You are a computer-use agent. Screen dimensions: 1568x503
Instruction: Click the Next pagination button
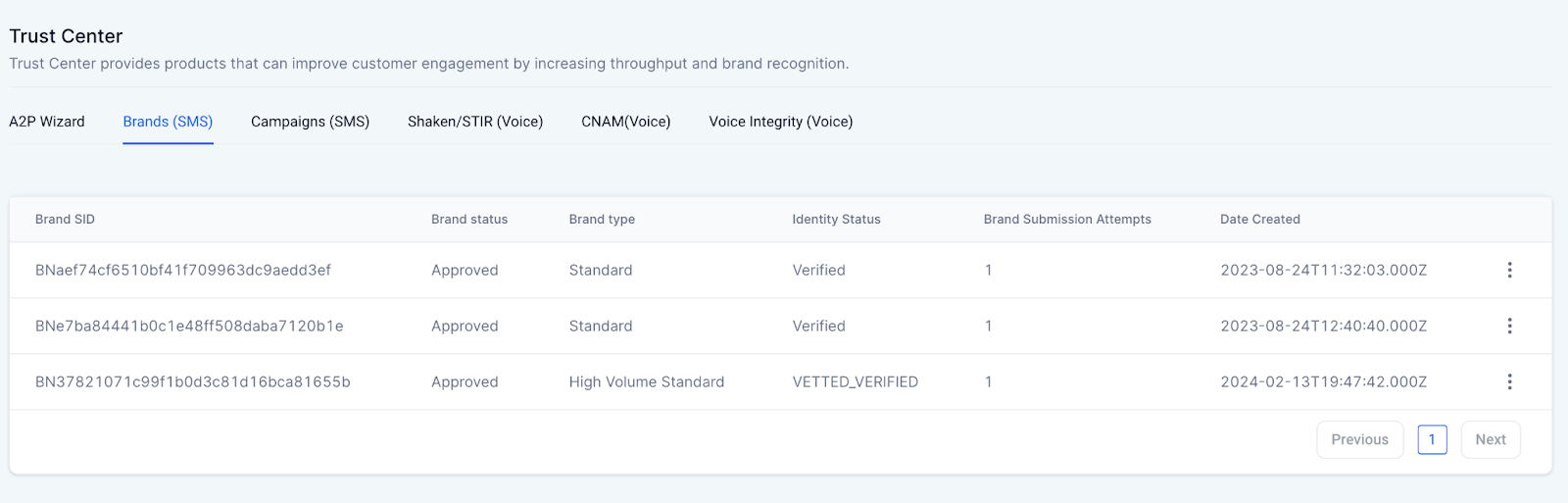(x=1491, y=439)
